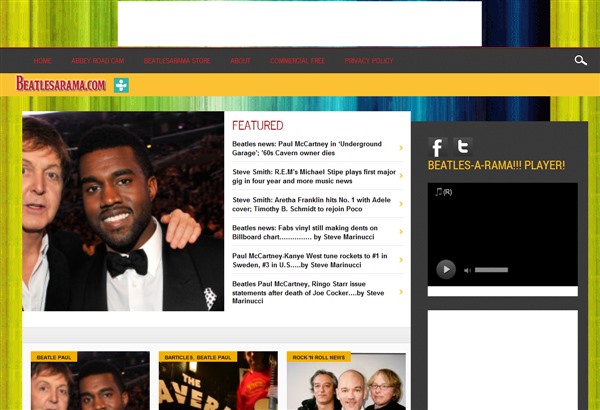Image resolution: width=600 pixels, height=410 pixels.
Task: Open the Beatle Paul category tag
Action: point(54,357)
